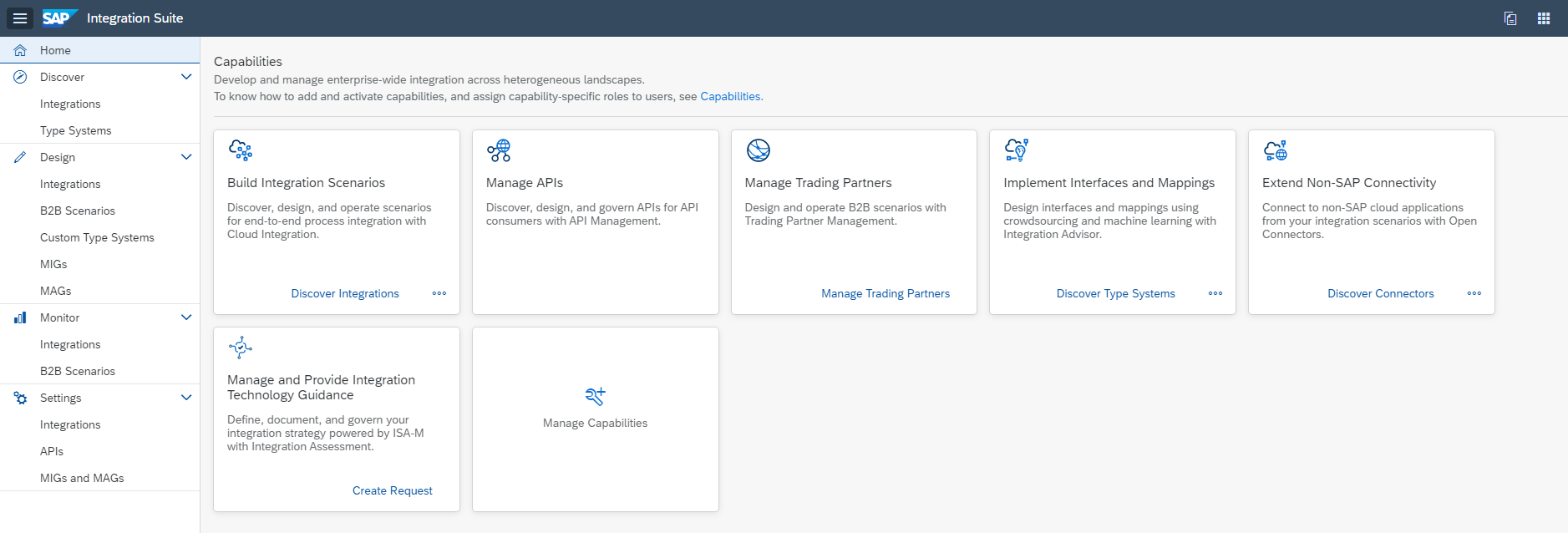Click the Discover Integrations link

[x=345, y=293]
